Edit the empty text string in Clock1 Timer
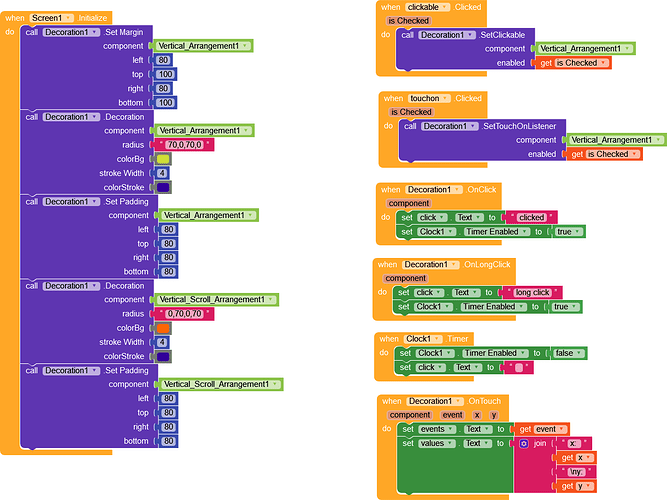667x500 pixels. tap(519, 368)
